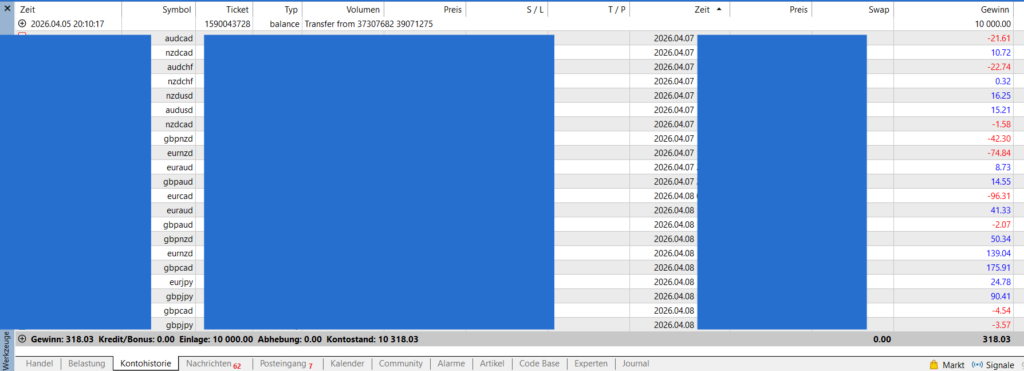Open the Community tab

pyautogui.click(x=400, y=364)
